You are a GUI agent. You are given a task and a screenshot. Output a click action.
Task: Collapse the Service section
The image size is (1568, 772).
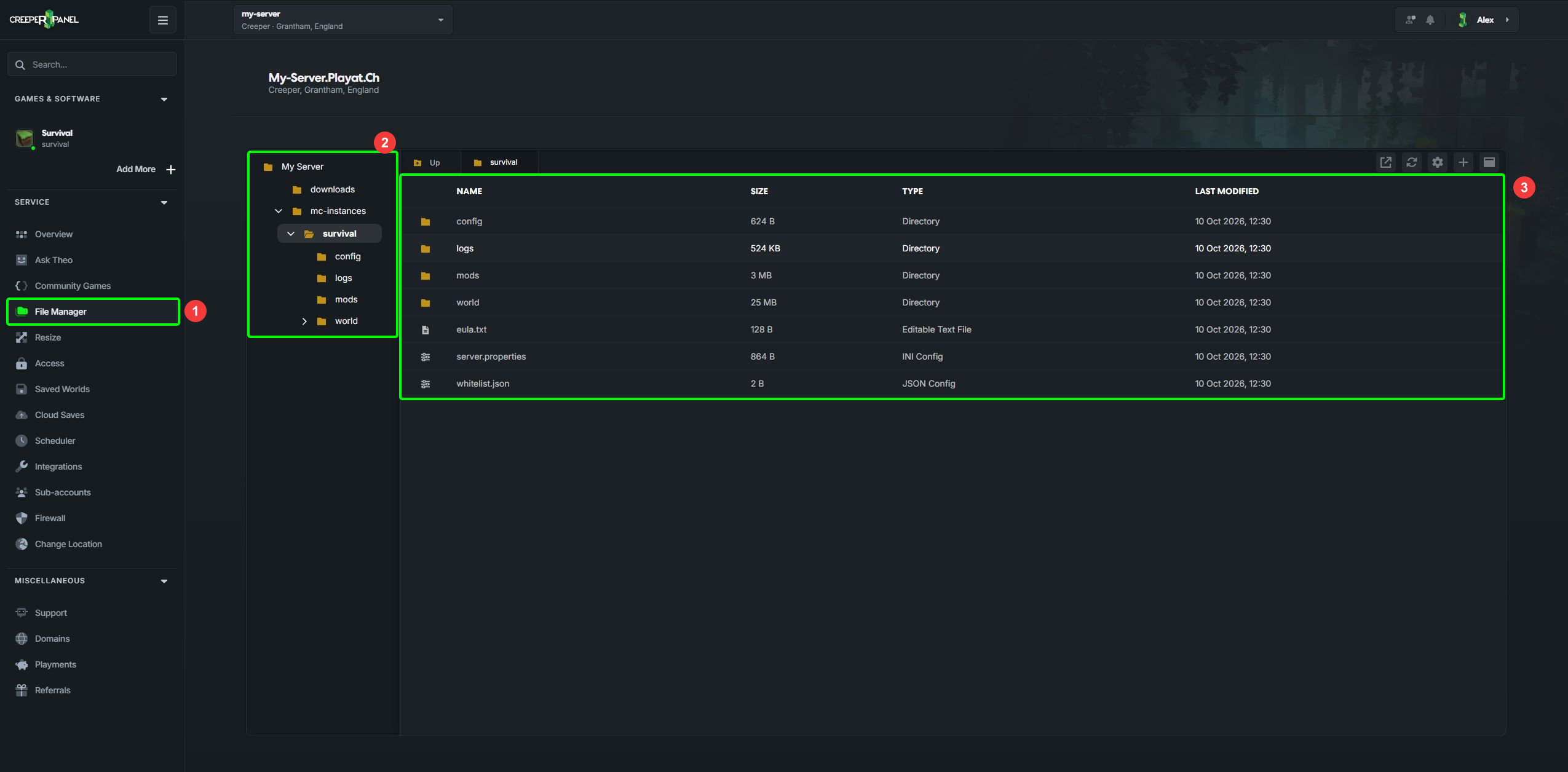[x=164, y=202]
